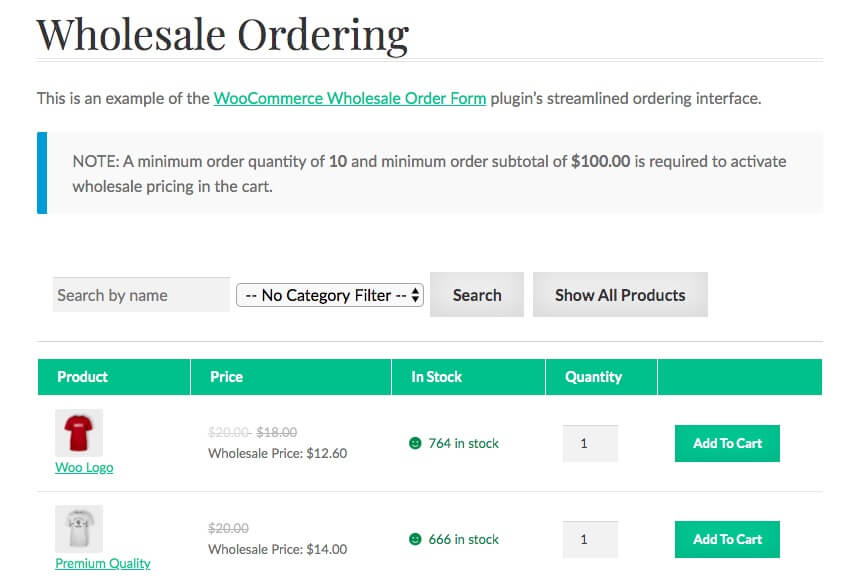Click the Quantity column header
The width and height of the screenshot is (860, 586).
(x=593, y=377)
